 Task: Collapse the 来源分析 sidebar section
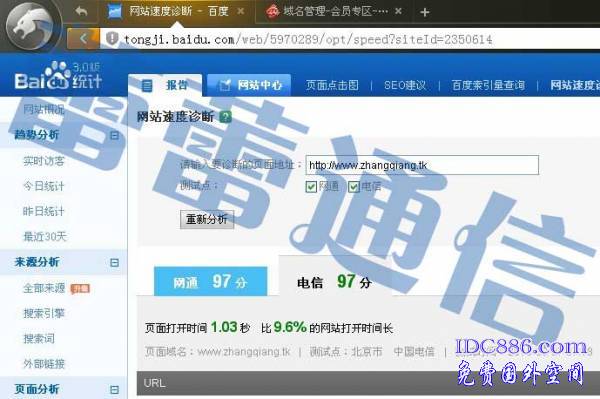click(114, 262)
